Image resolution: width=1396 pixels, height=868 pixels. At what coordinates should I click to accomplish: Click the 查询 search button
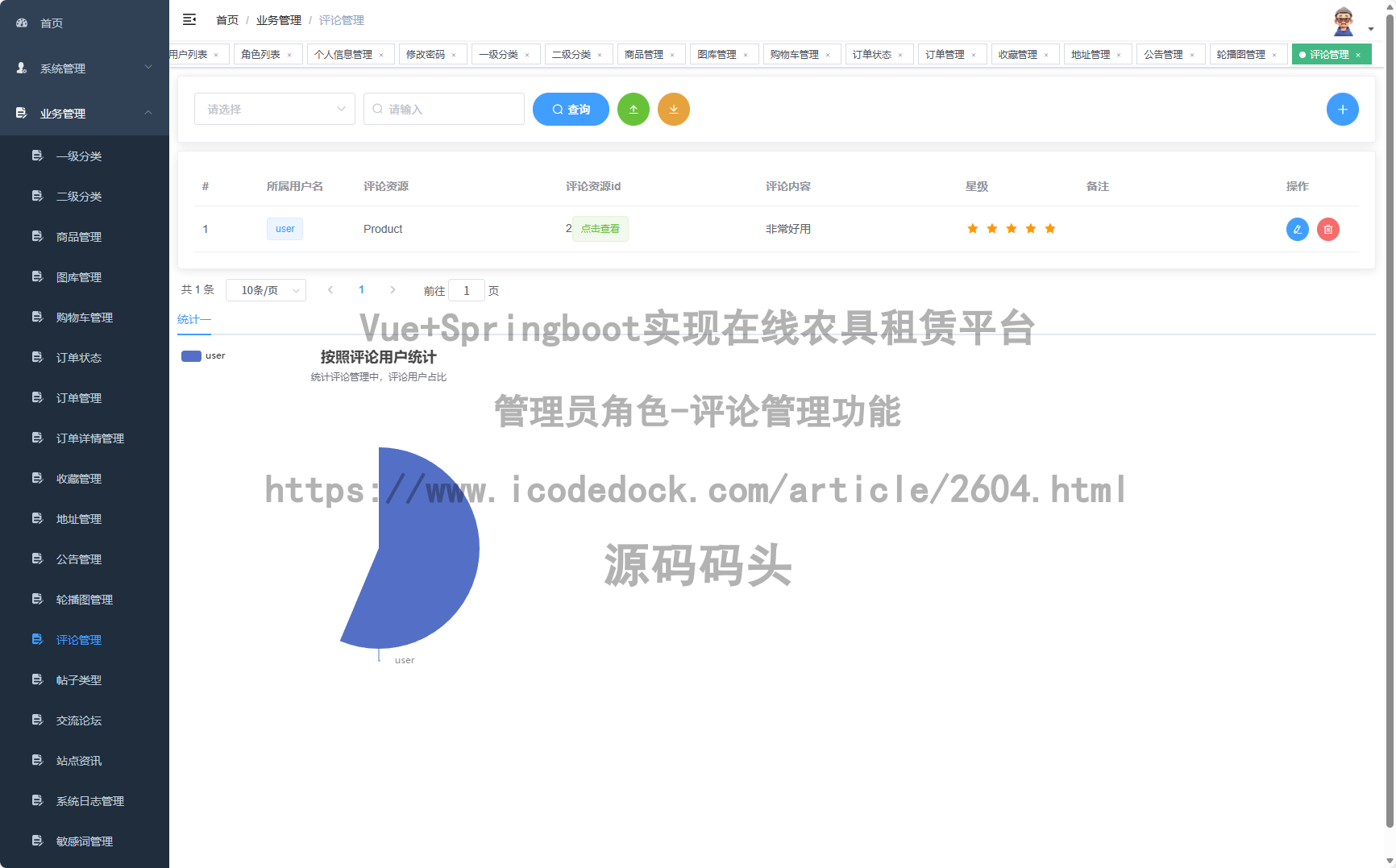click(571, 109)
